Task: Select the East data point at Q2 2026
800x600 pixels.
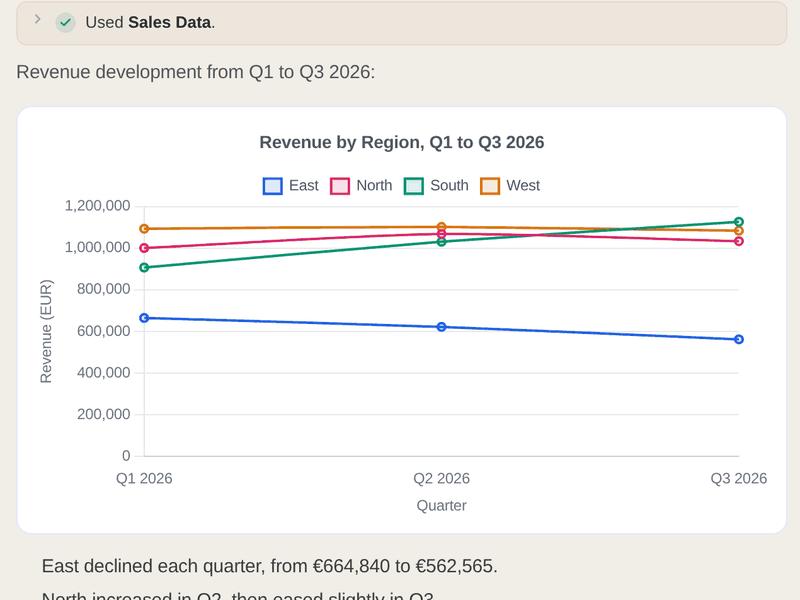Action: 442,327
